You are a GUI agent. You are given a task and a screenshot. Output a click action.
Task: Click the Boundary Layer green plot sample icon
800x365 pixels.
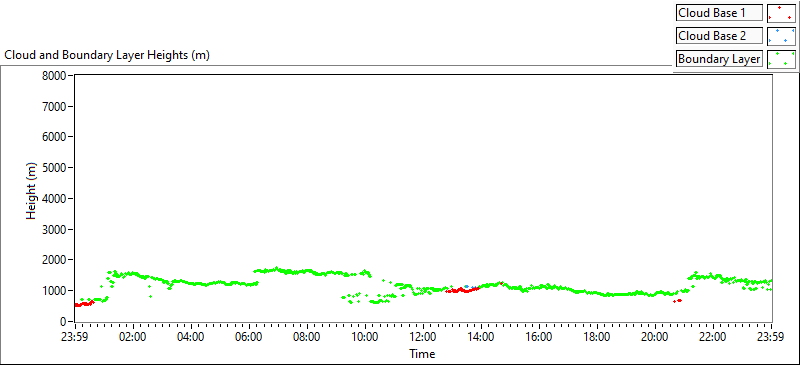click(781, 59)
